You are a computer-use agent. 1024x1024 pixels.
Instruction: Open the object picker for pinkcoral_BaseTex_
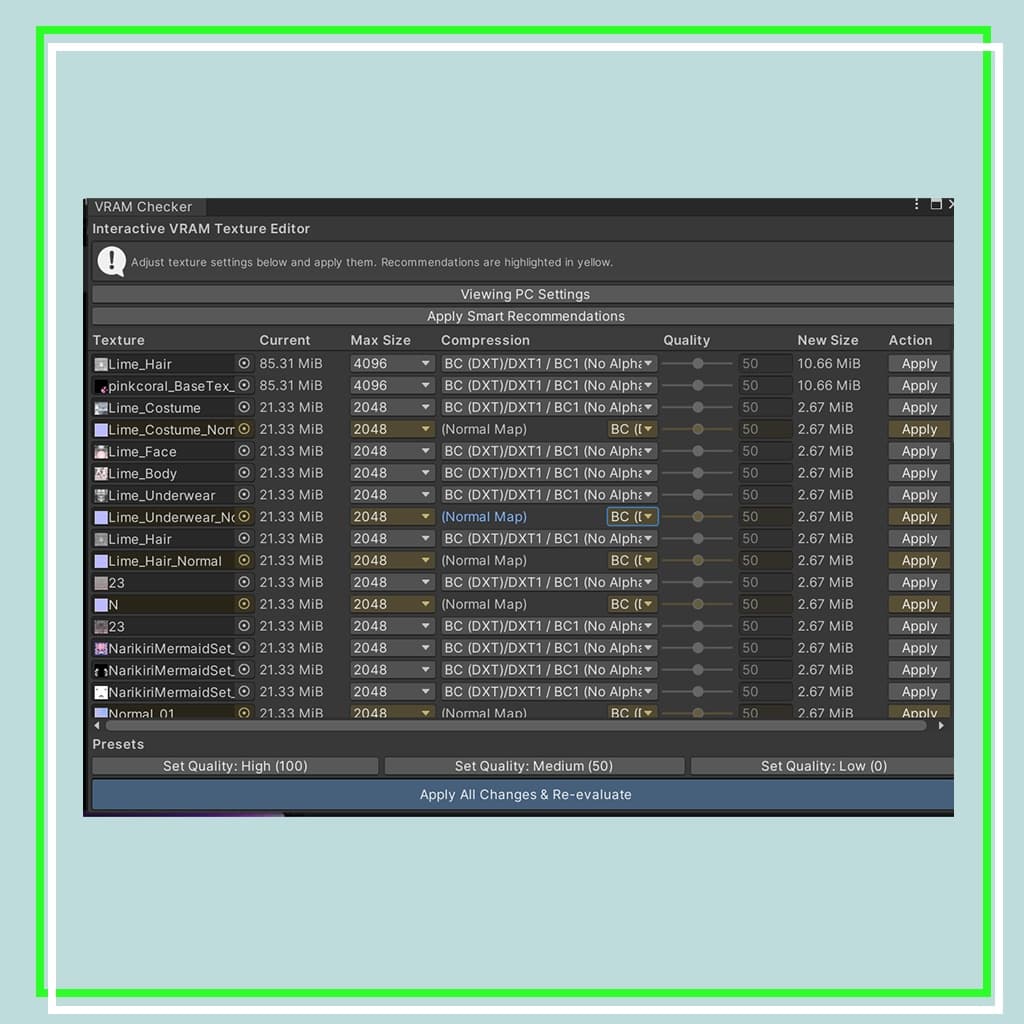pos(244,385)
